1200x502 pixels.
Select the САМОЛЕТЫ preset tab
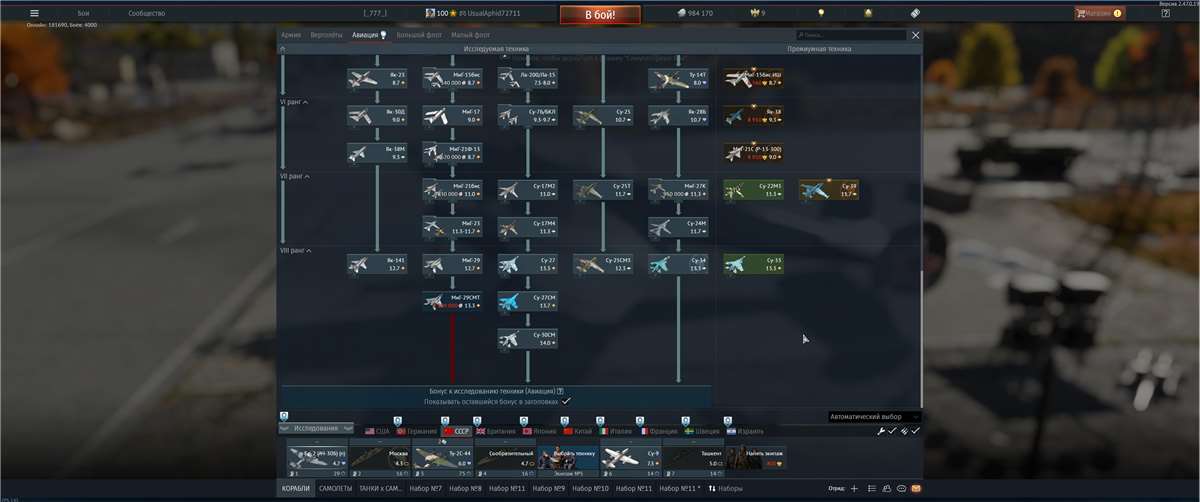pos(335,488)
